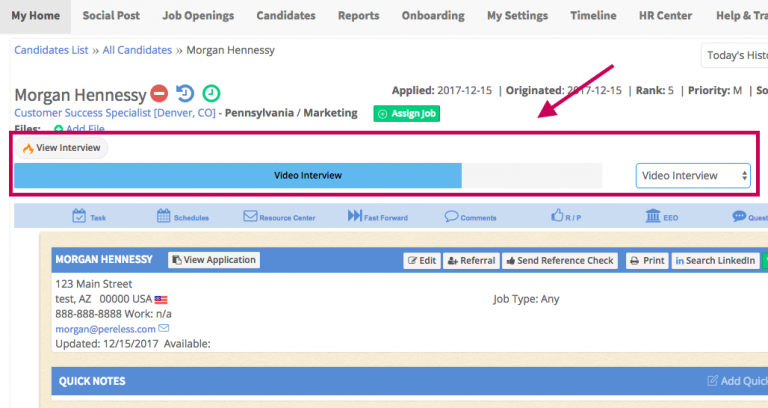Click the blue Video Interview progress bar
Screen dimensions: 768x408
pos(238,175)
